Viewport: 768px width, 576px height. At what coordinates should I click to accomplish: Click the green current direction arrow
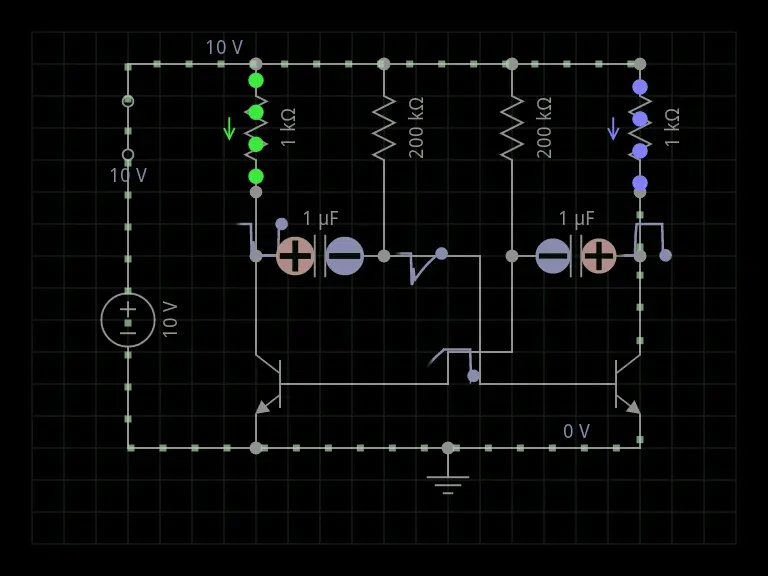click(229, 129)
